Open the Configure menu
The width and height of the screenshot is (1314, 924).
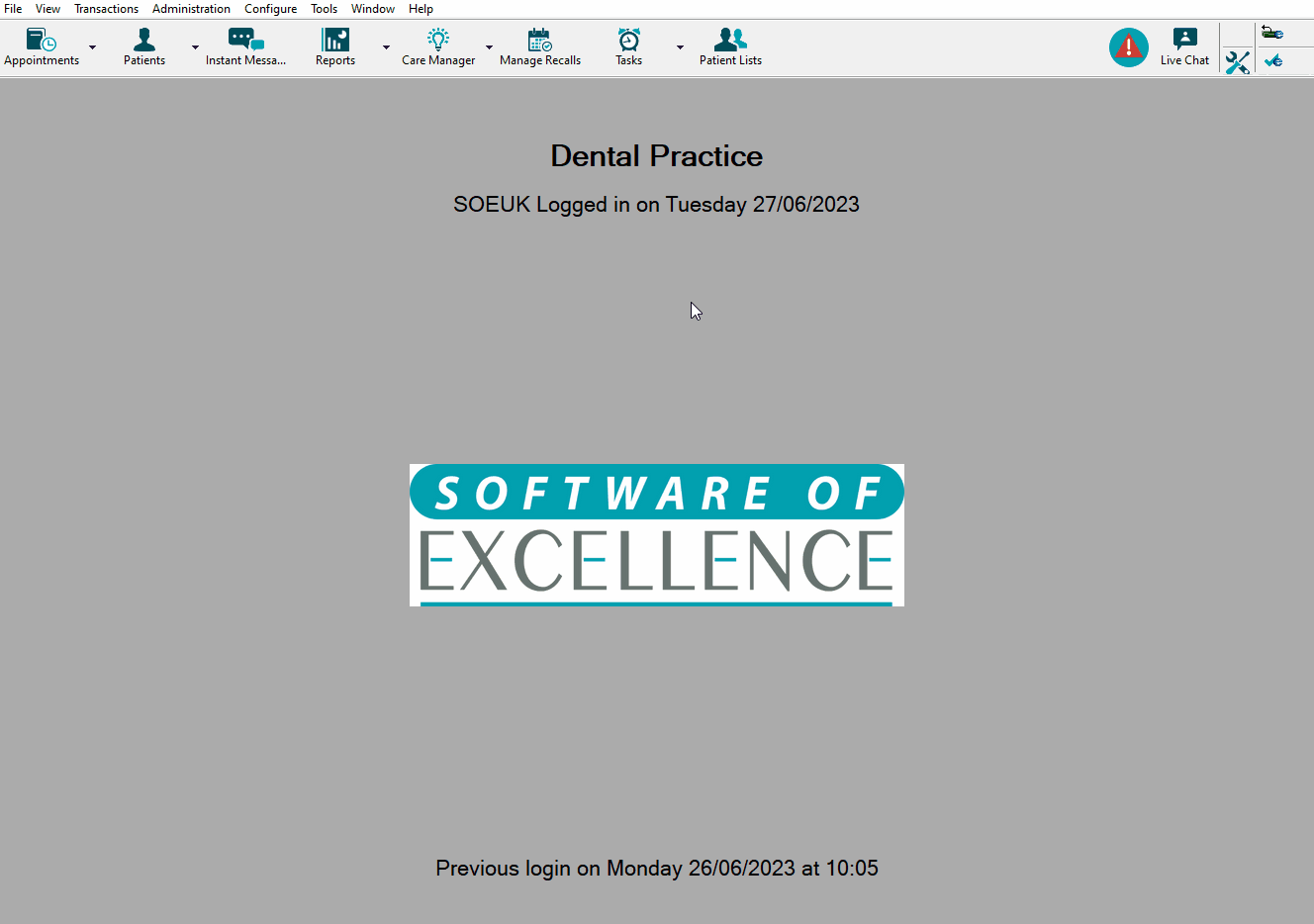point(270,9)
